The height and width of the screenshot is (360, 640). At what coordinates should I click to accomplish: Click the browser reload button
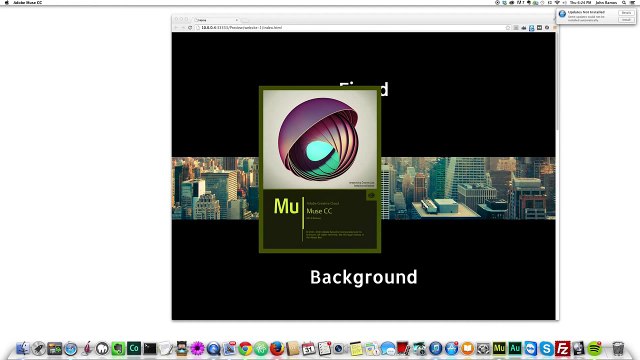click(190, 28)
